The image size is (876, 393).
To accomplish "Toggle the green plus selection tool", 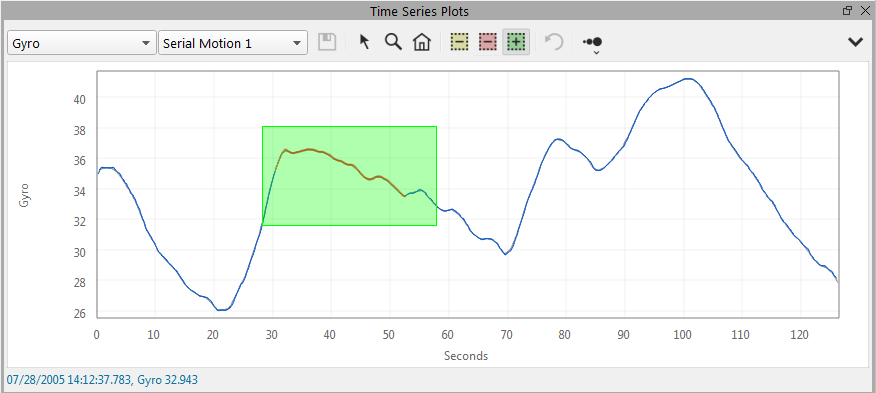I will point(516,42).
